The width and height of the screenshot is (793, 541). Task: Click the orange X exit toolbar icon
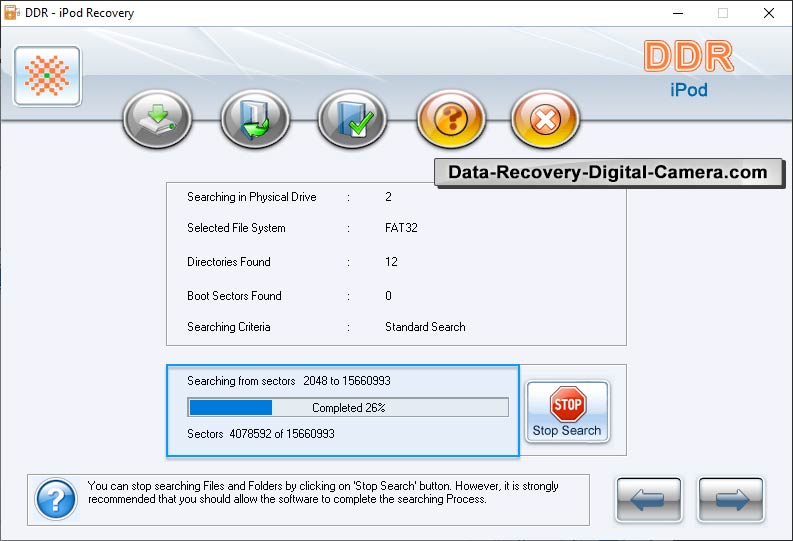point(545,120)
